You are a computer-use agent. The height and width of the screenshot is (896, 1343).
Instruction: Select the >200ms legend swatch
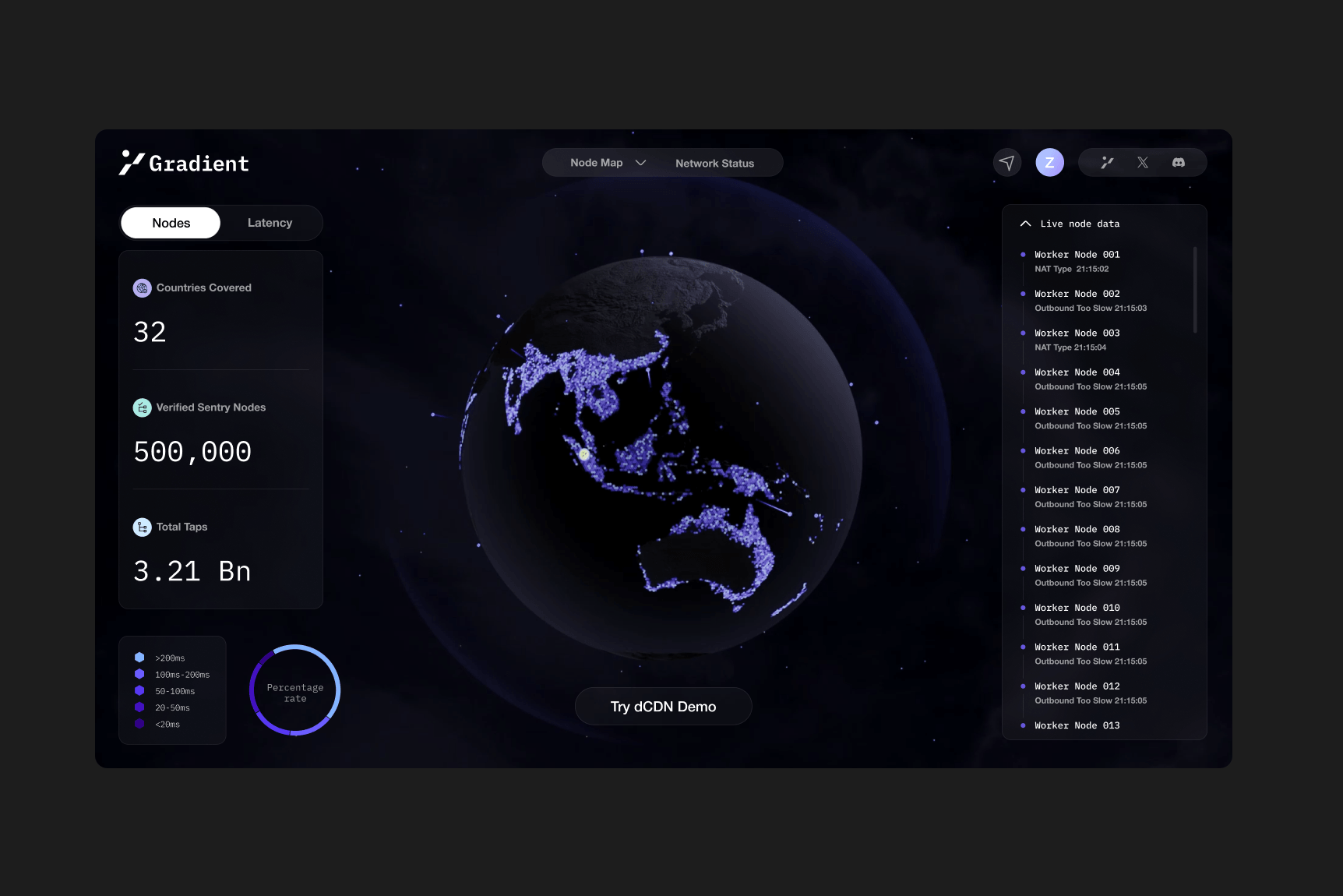coord(139,658)
